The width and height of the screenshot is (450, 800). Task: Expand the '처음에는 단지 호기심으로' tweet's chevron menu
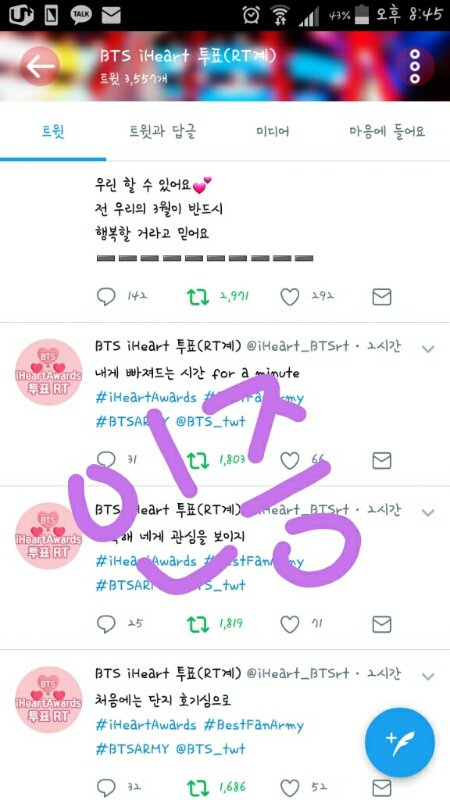tap(428, 677)
